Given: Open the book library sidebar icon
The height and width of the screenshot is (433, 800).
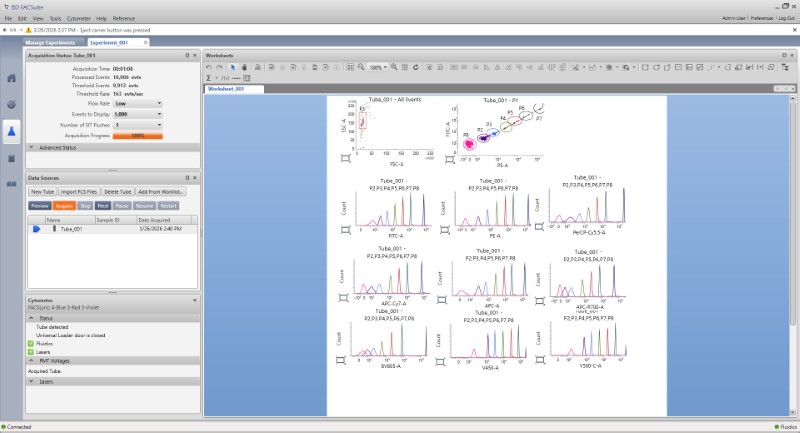Looking at the screenshot, I should (11, 184).
